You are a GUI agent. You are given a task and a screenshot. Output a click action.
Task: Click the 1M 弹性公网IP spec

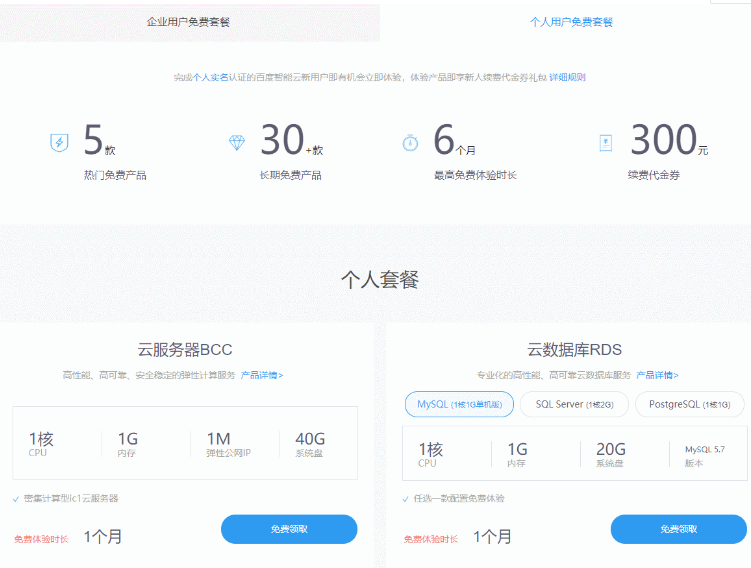228,444
